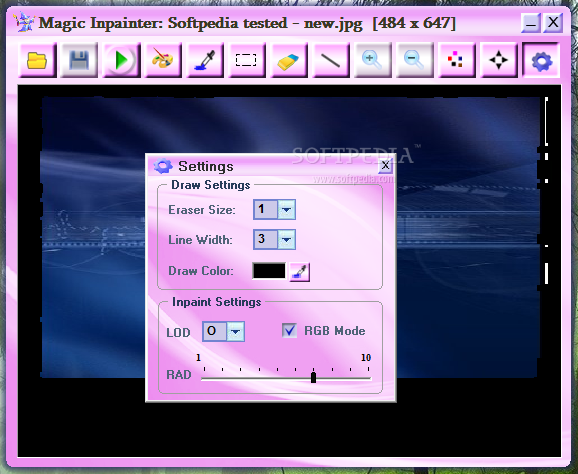Click the black Draw Color swatch
Image resolution: width=578 pixels, height=474 pixels.
[x=269, y=271]
